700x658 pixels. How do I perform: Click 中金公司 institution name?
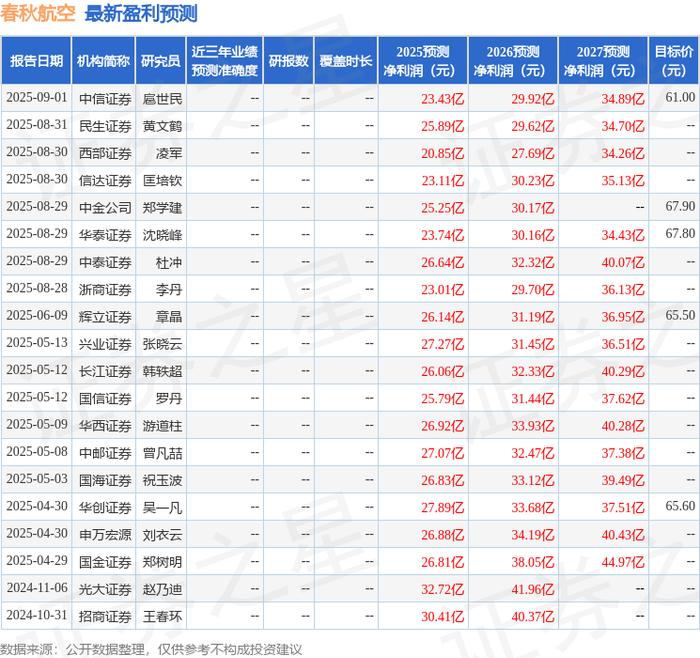click(x=105, y=208)
